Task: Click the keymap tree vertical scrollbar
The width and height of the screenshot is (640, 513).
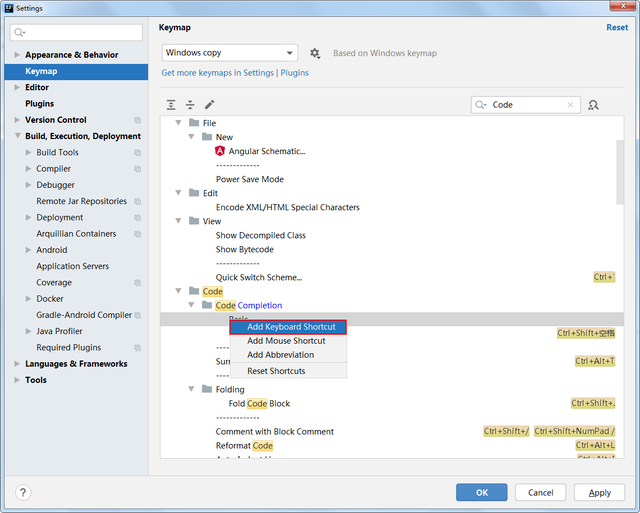Action: [x=620, y=172]
